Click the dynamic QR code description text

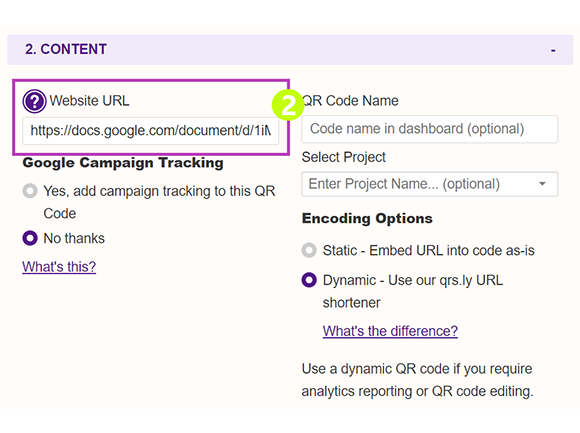pos(417,380)
